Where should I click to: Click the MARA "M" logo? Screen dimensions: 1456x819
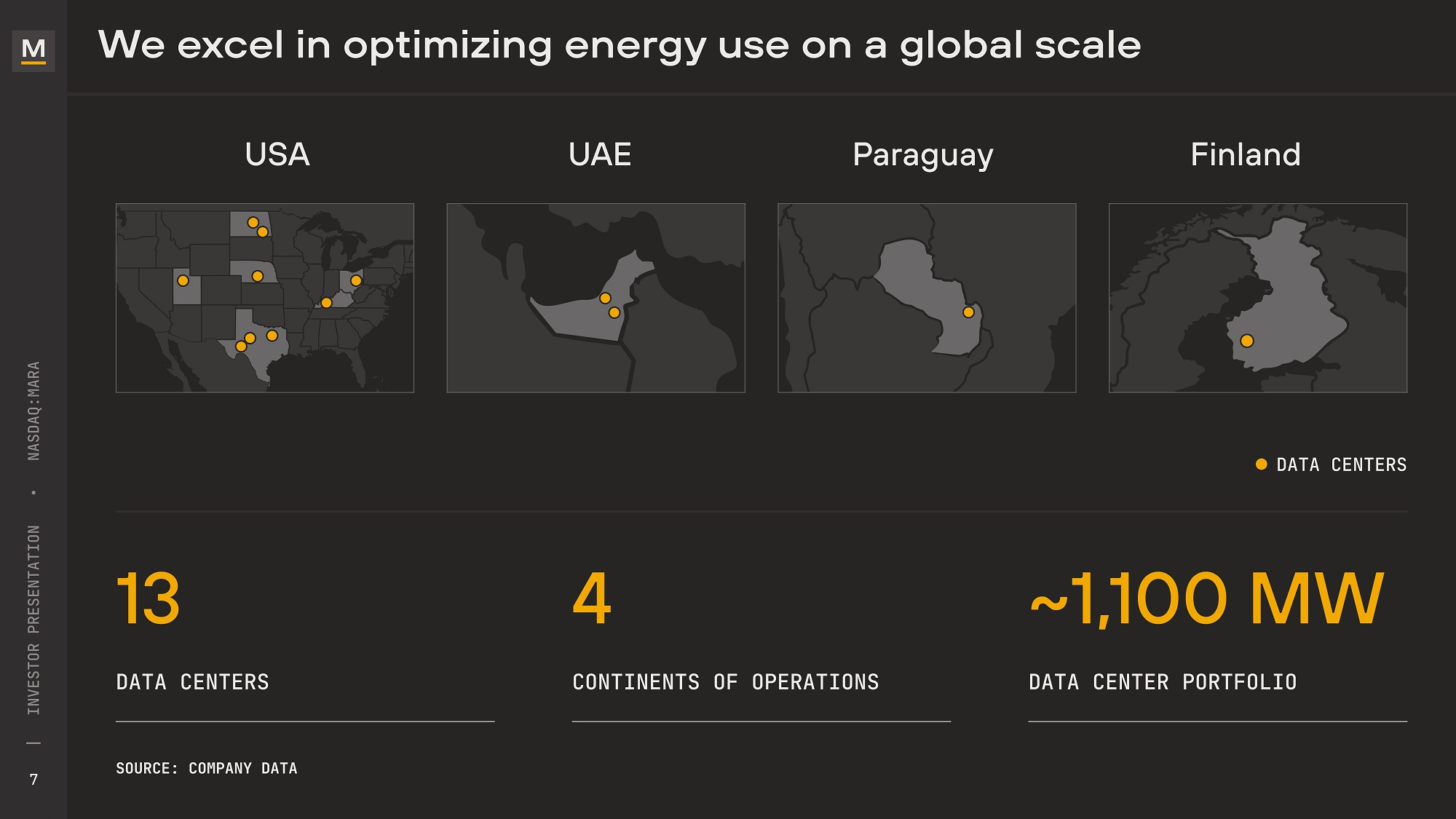click(x=33, y=50)
